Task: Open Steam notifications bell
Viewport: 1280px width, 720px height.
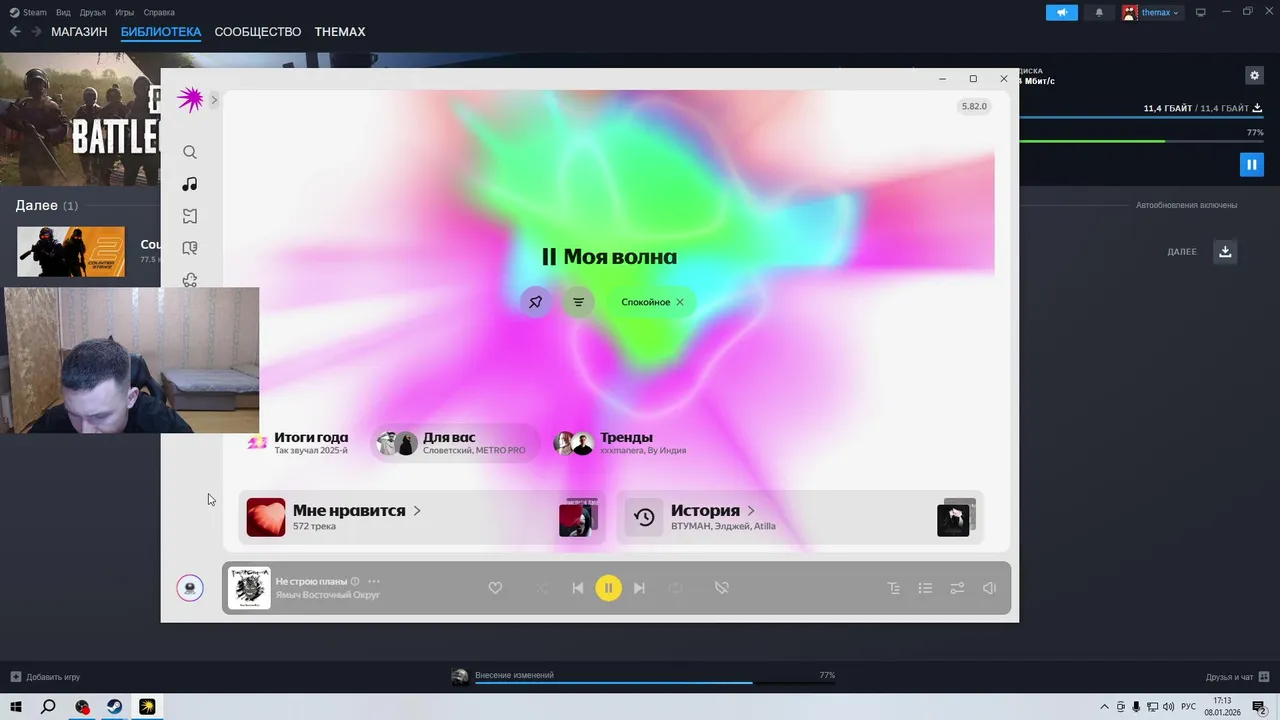Action: [1100, 12]
